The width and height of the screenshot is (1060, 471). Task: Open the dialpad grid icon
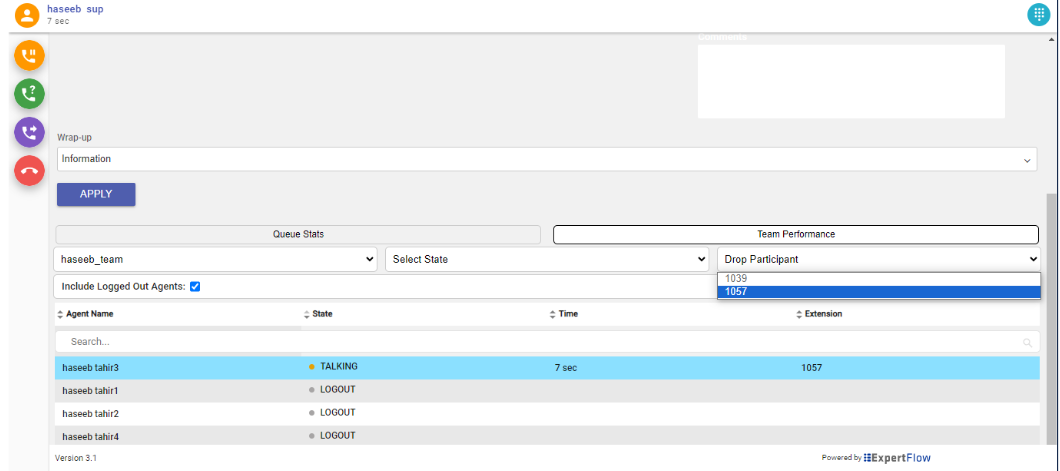click(x=1040, y=15)
